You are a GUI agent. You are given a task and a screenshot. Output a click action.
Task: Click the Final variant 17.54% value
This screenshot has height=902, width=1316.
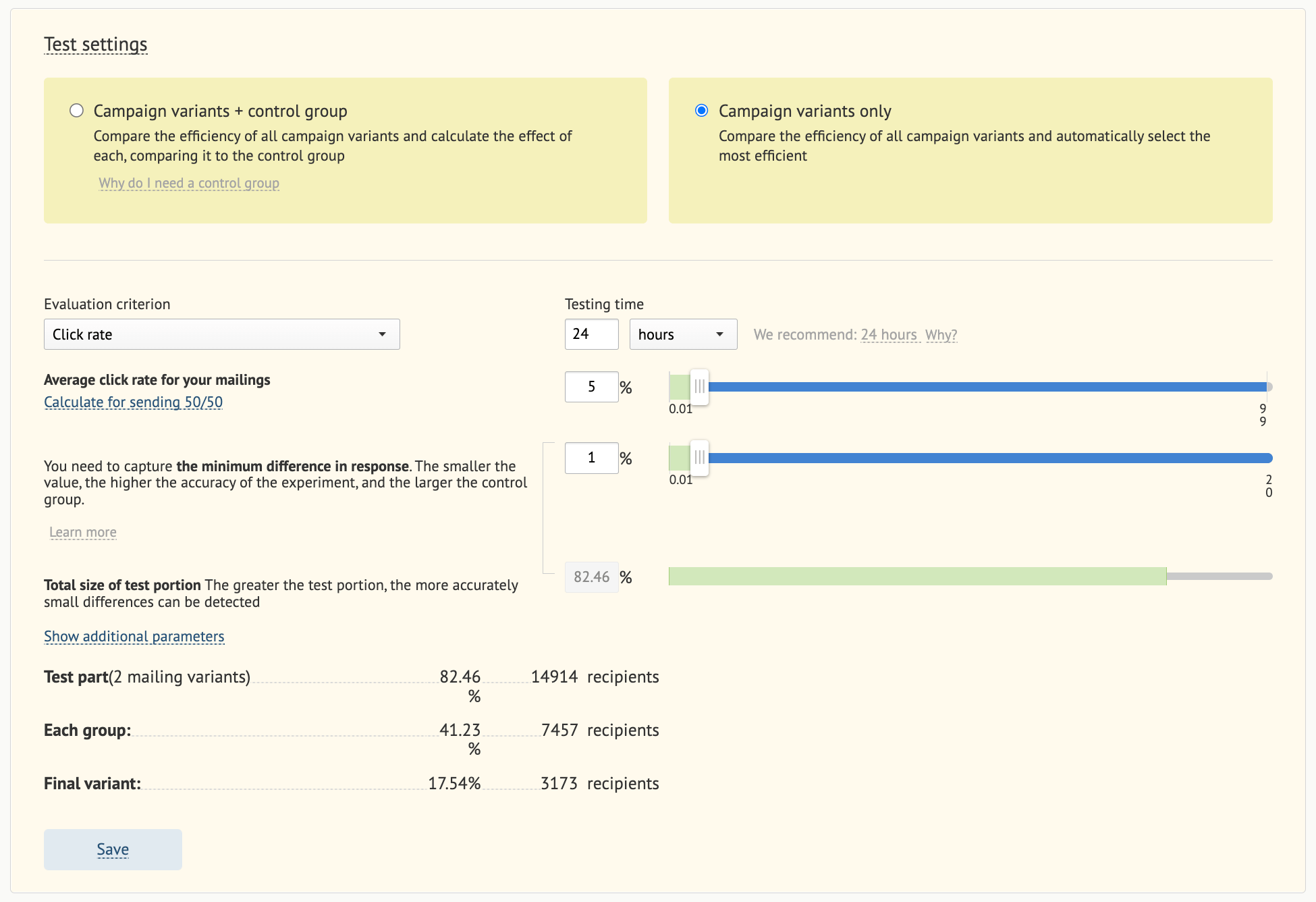(454, 784)
